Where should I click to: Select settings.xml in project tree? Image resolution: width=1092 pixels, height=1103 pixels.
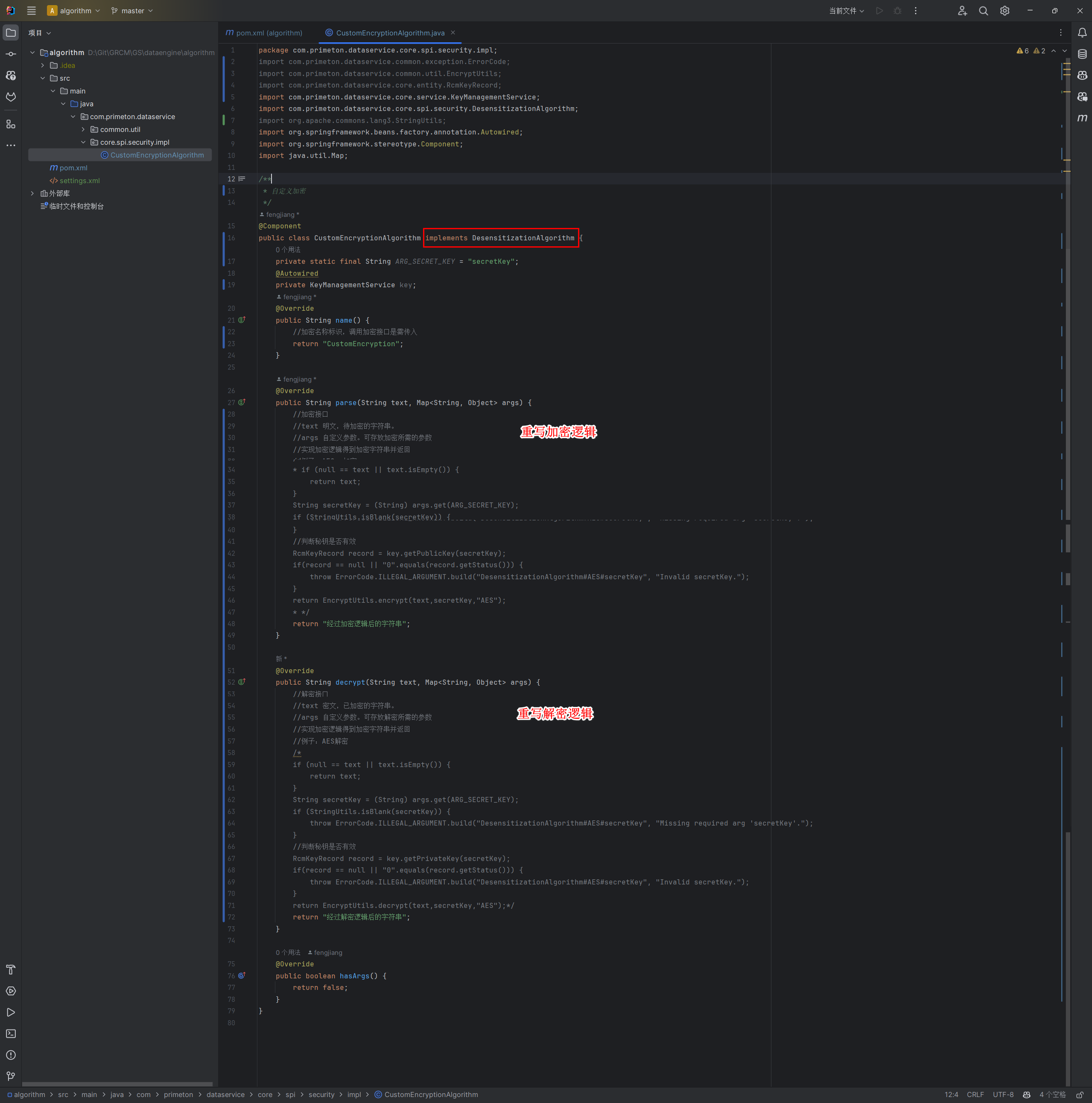coord(79,181)
